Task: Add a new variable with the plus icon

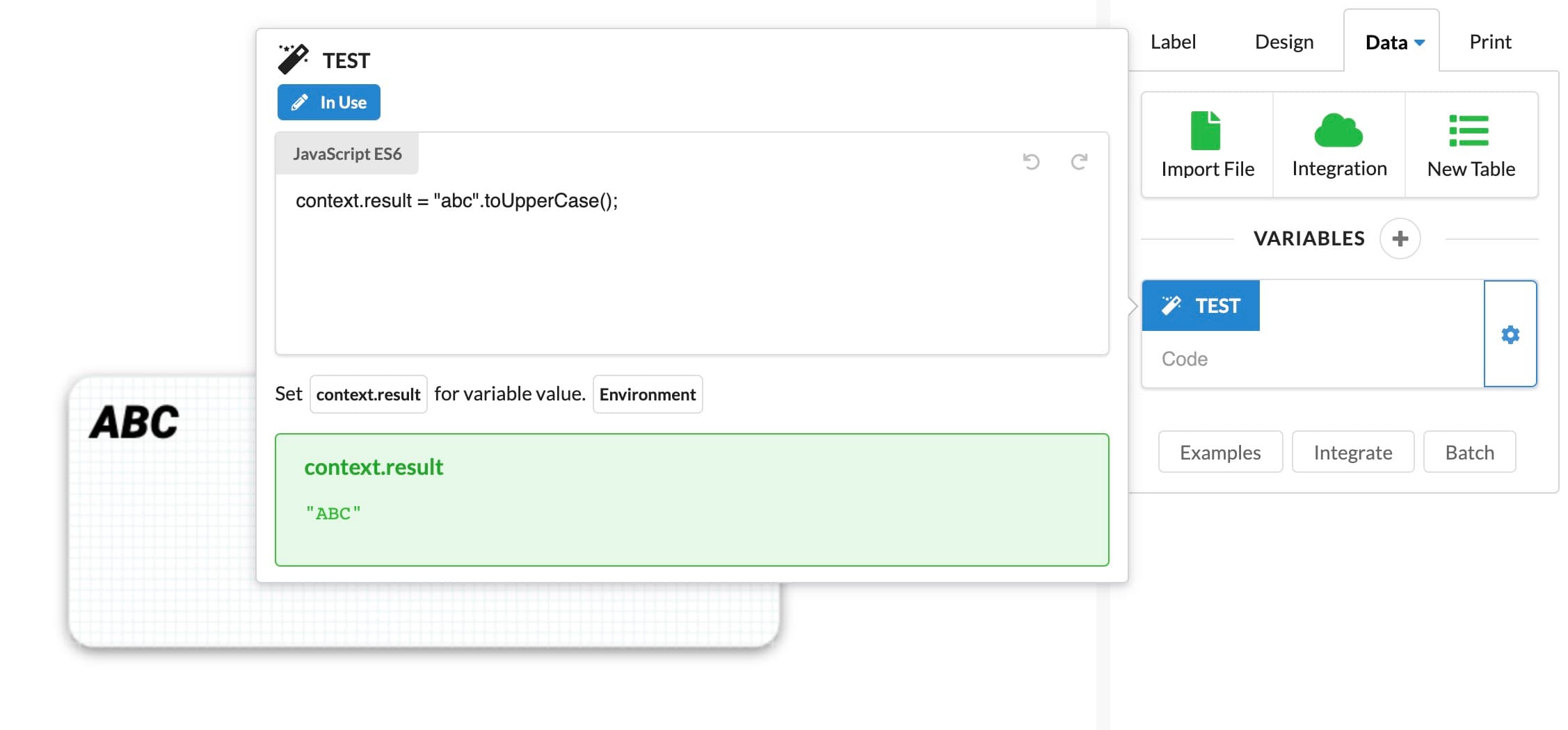Action: [1400, 238]
